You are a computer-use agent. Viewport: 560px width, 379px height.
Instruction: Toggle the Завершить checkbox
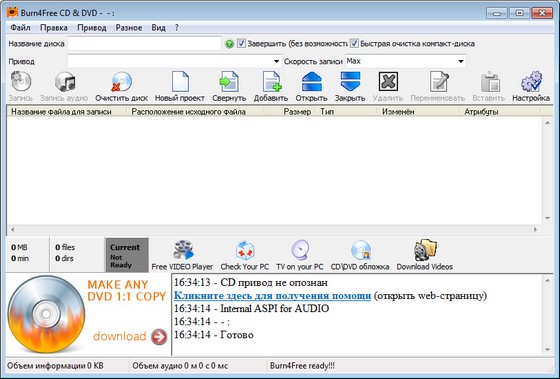click(241, 44)
